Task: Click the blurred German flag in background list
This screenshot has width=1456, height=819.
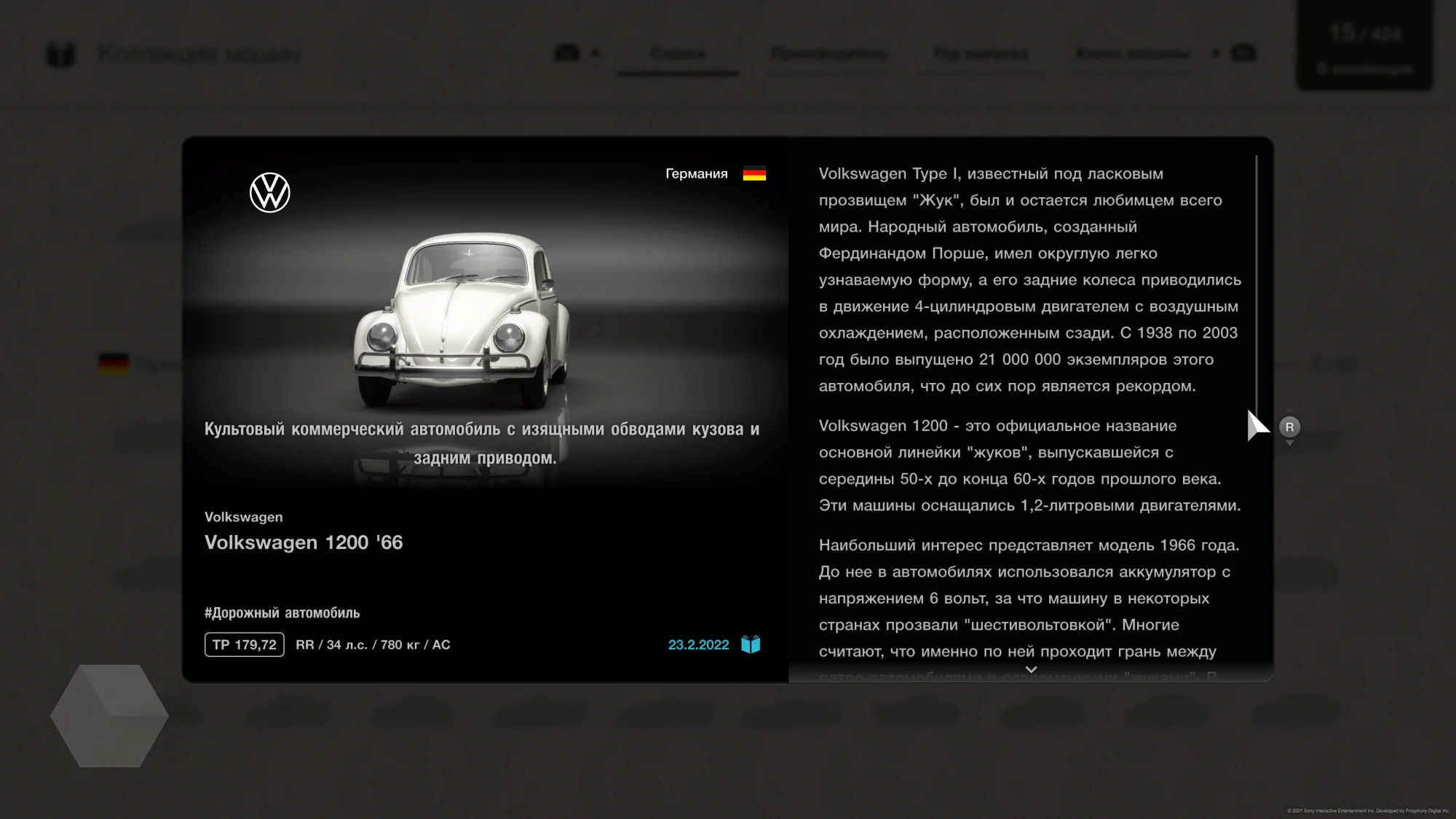Action: click(x=114, y=364)
